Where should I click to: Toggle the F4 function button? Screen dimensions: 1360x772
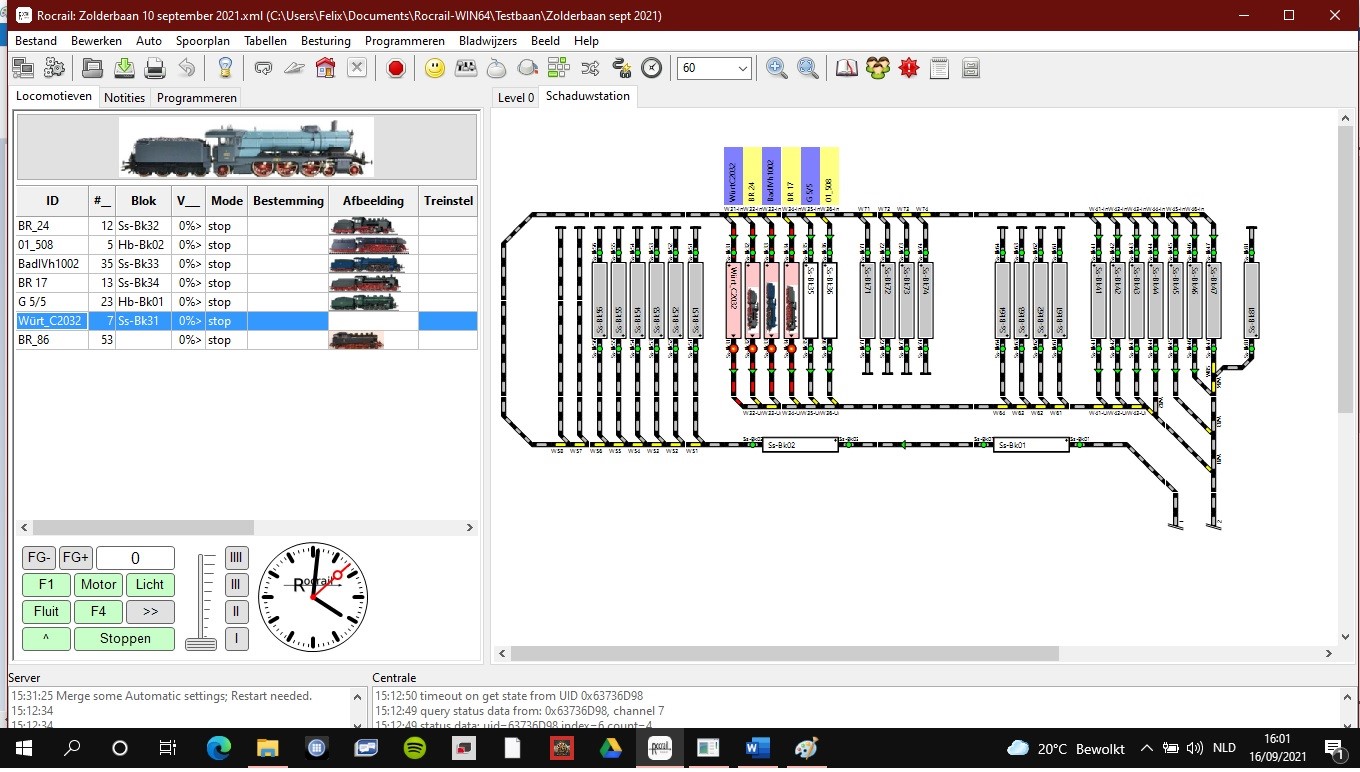(99, 612)
